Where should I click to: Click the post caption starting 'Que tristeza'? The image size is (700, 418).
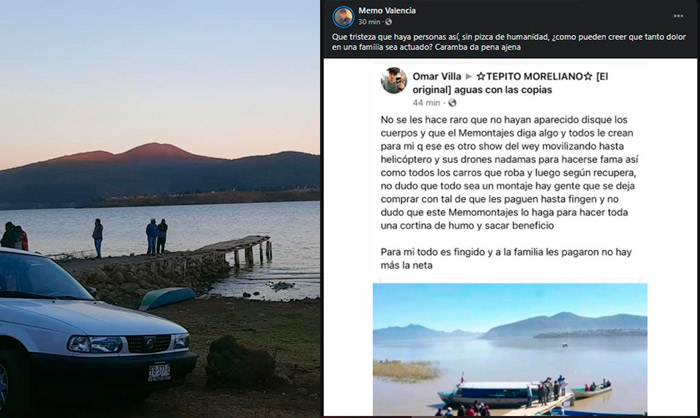tap(508, 42)
